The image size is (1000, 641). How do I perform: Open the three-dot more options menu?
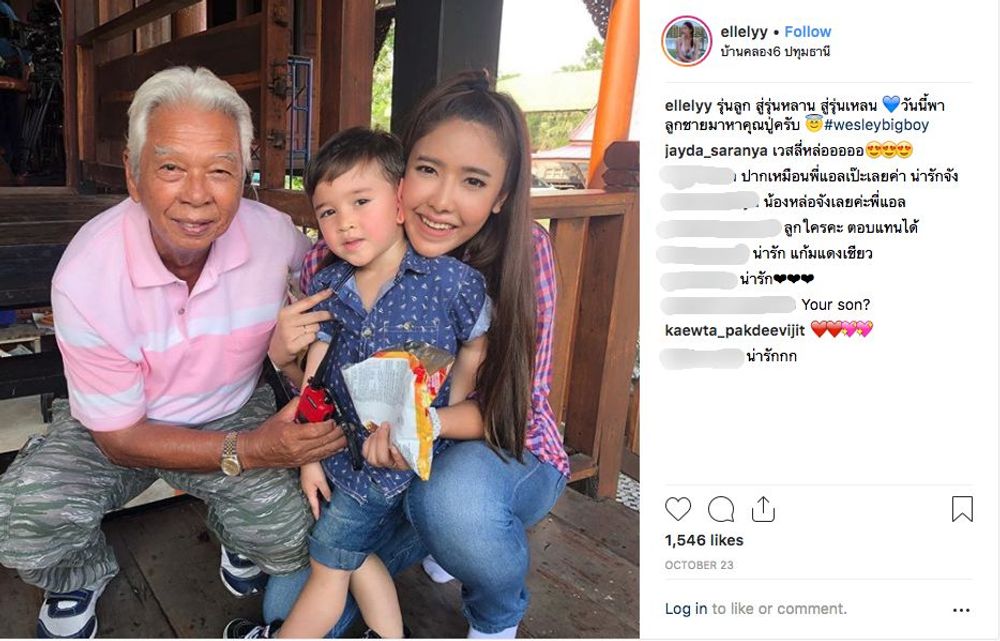click(961, 610)
